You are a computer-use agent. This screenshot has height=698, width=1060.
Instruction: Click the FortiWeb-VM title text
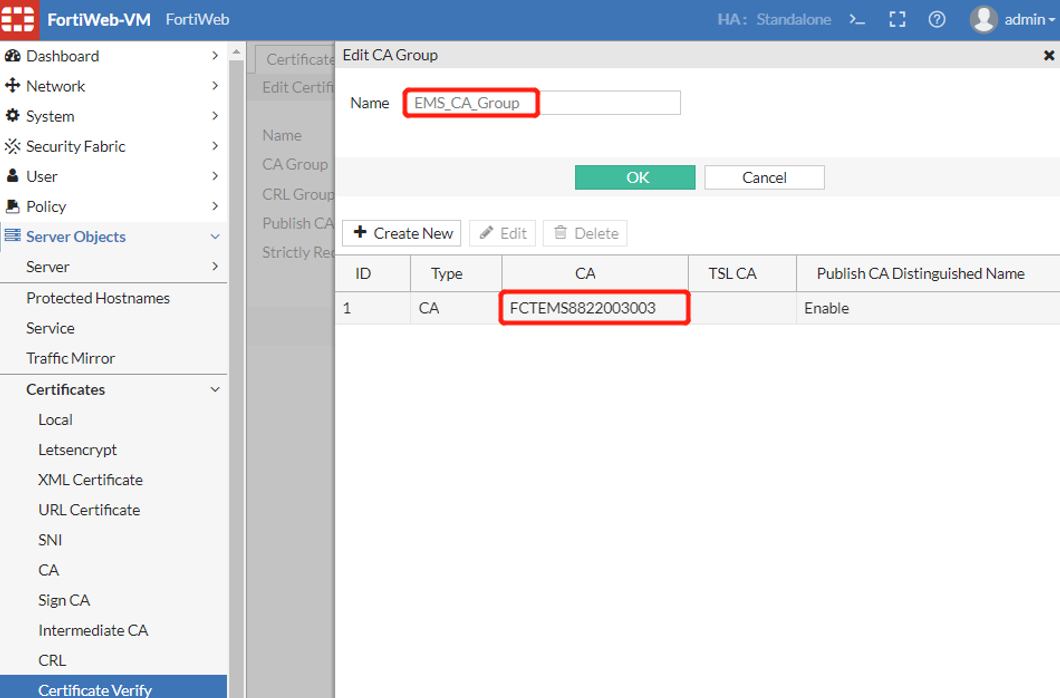[99, 20]
